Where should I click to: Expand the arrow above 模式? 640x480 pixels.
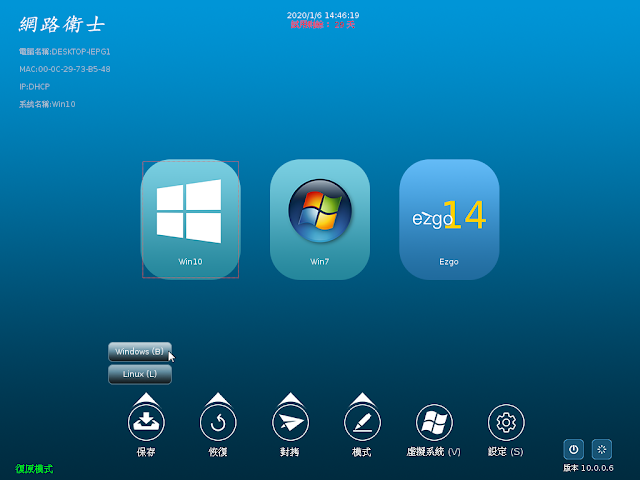[362, 398]
